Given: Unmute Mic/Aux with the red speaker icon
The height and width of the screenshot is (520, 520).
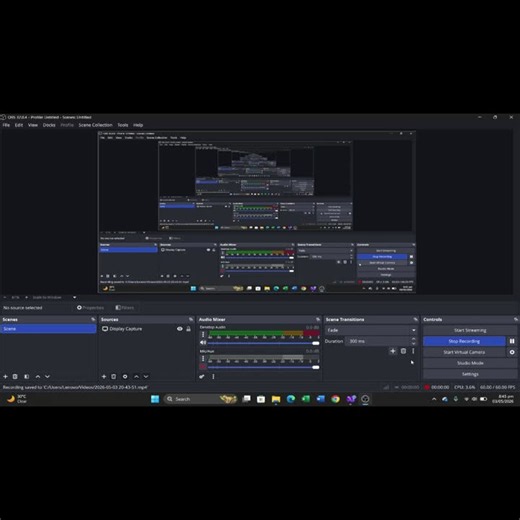Looking at the screenshot, I should pos(203,367).
